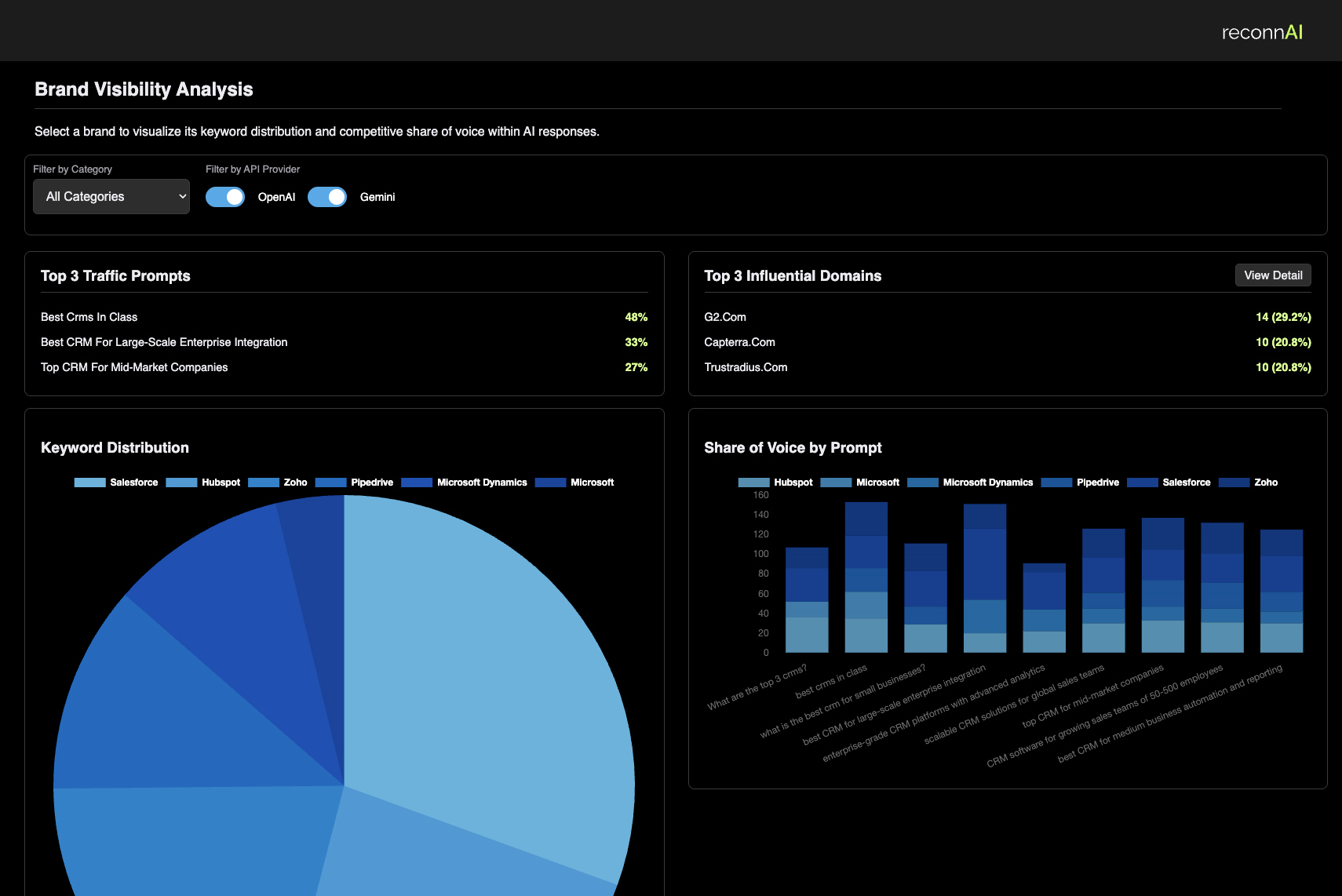Toggle Microsoft Dynamics legend in Share of Voice
The image size is (1342, 896).
[970, 483]
